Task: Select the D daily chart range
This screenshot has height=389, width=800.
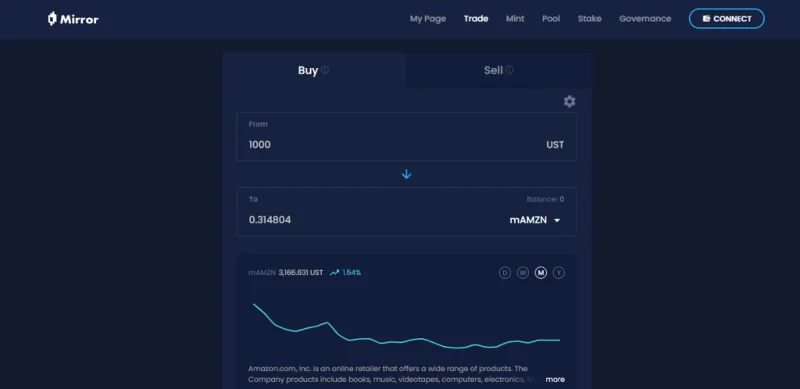Action: point(505,273)
